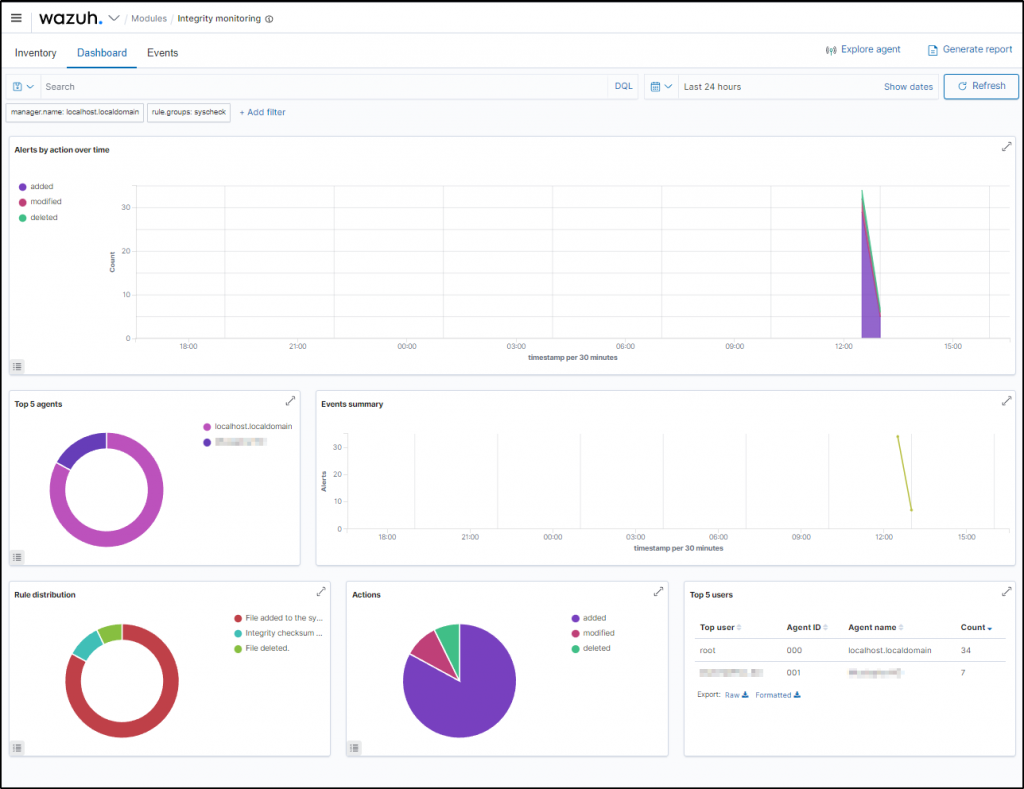Sort by Agent ID column
The width and height of the screenshot is (1024, 789).
click(807, 628)
